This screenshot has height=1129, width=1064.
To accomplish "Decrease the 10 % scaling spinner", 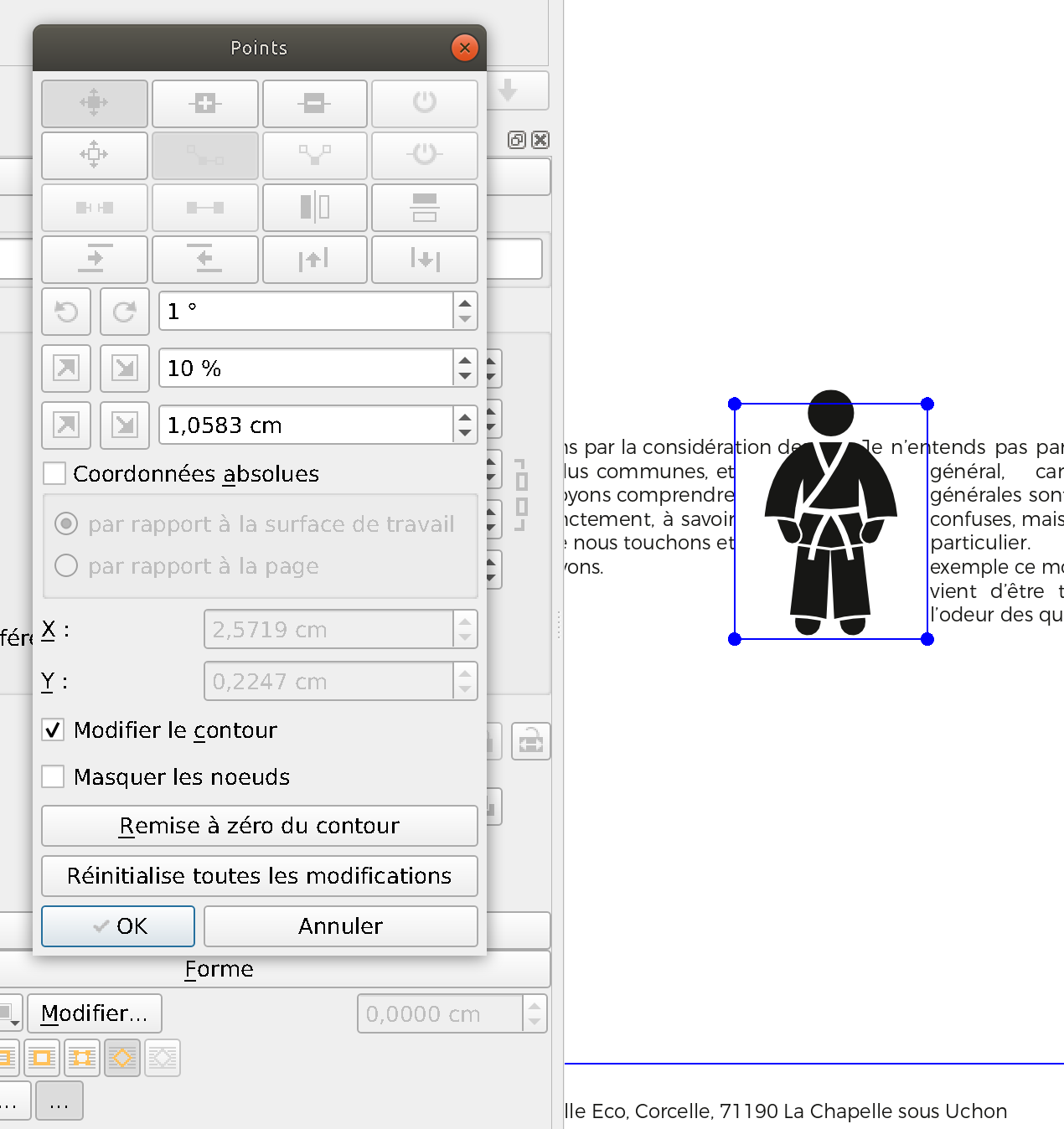I will [x=465, y=376].
